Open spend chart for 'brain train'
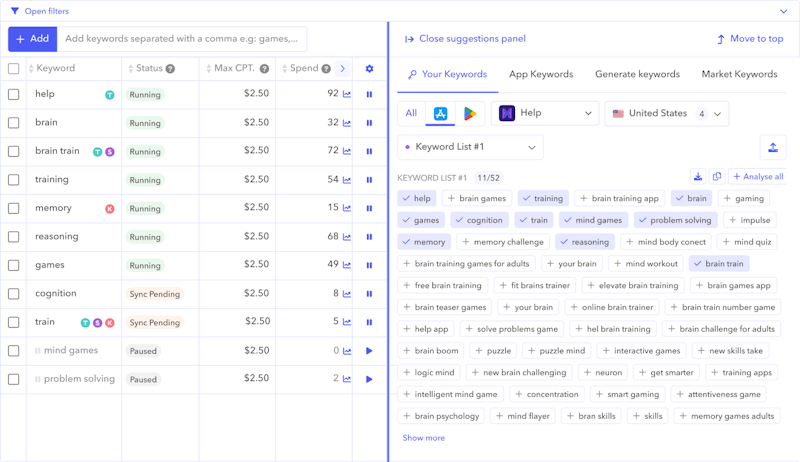The height and width of the screenshot is (462, 800). click(x=347, y=152)
